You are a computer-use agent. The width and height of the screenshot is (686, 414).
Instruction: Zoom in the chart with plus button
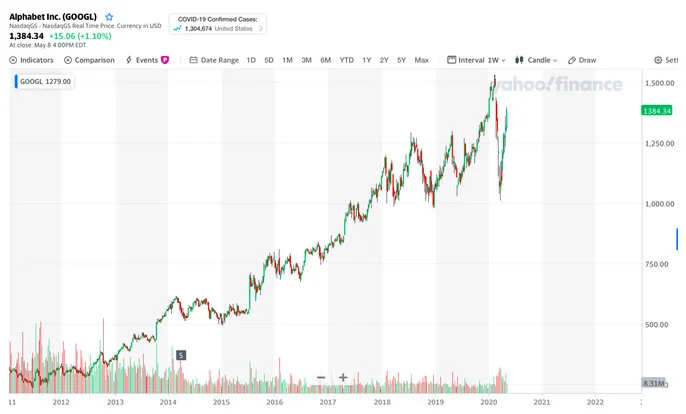coord(343,377)
